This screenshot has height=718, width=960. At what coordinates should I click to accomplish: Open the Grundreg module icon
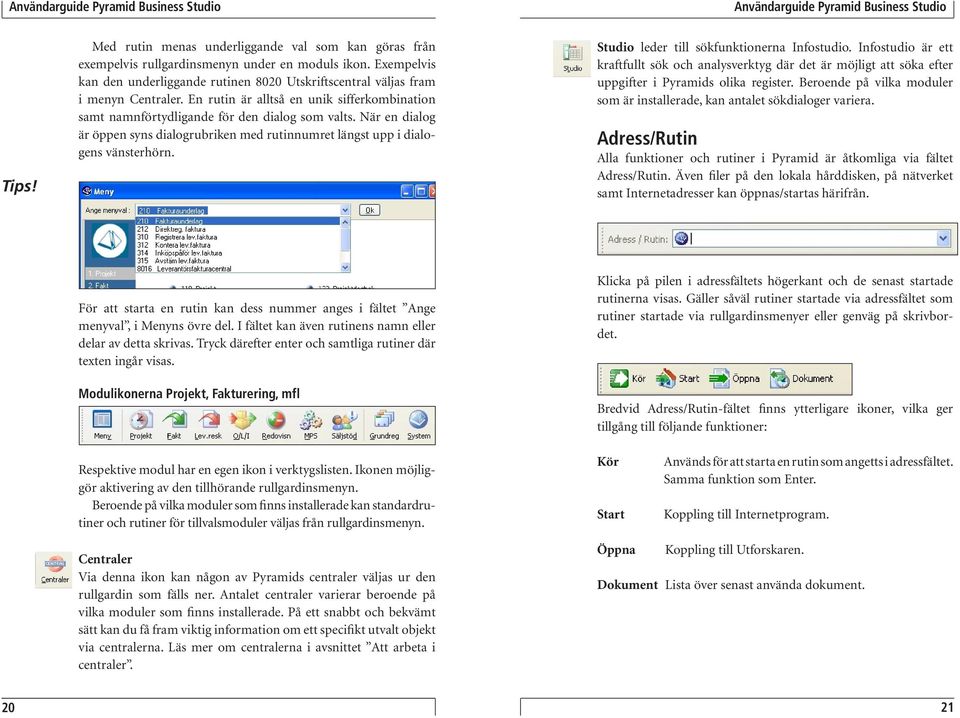(x=384, y=425)
